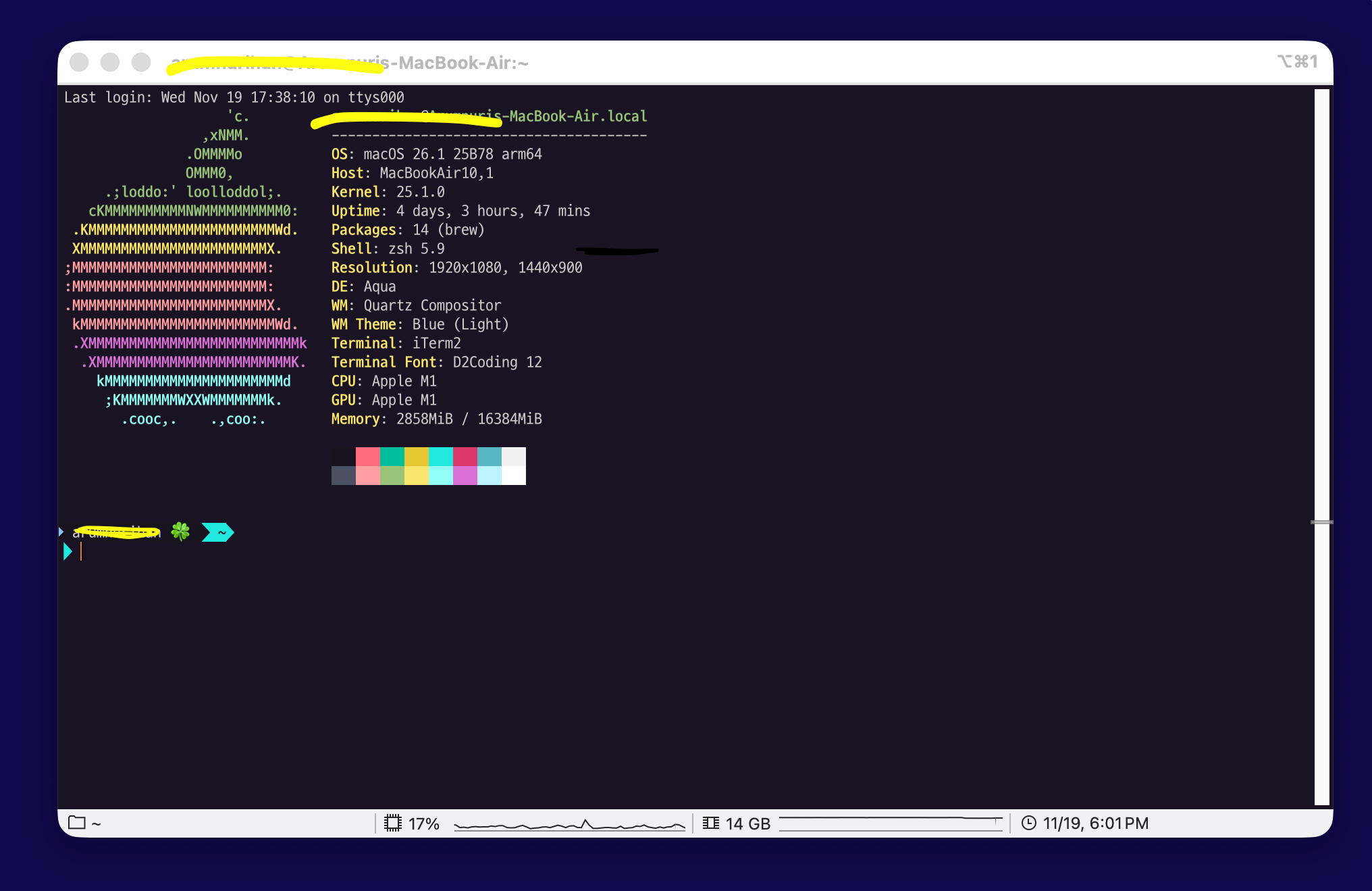
Task: Click the vertical scrollbar track at the right edge
Action: [1321, 338]
